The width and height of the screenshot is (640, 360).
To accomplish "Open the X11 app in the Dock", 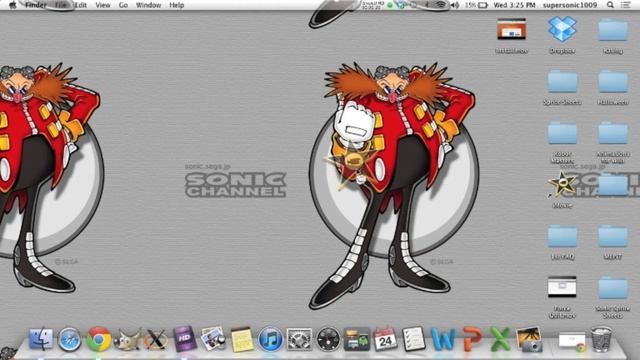I will [x=156, y=340].
